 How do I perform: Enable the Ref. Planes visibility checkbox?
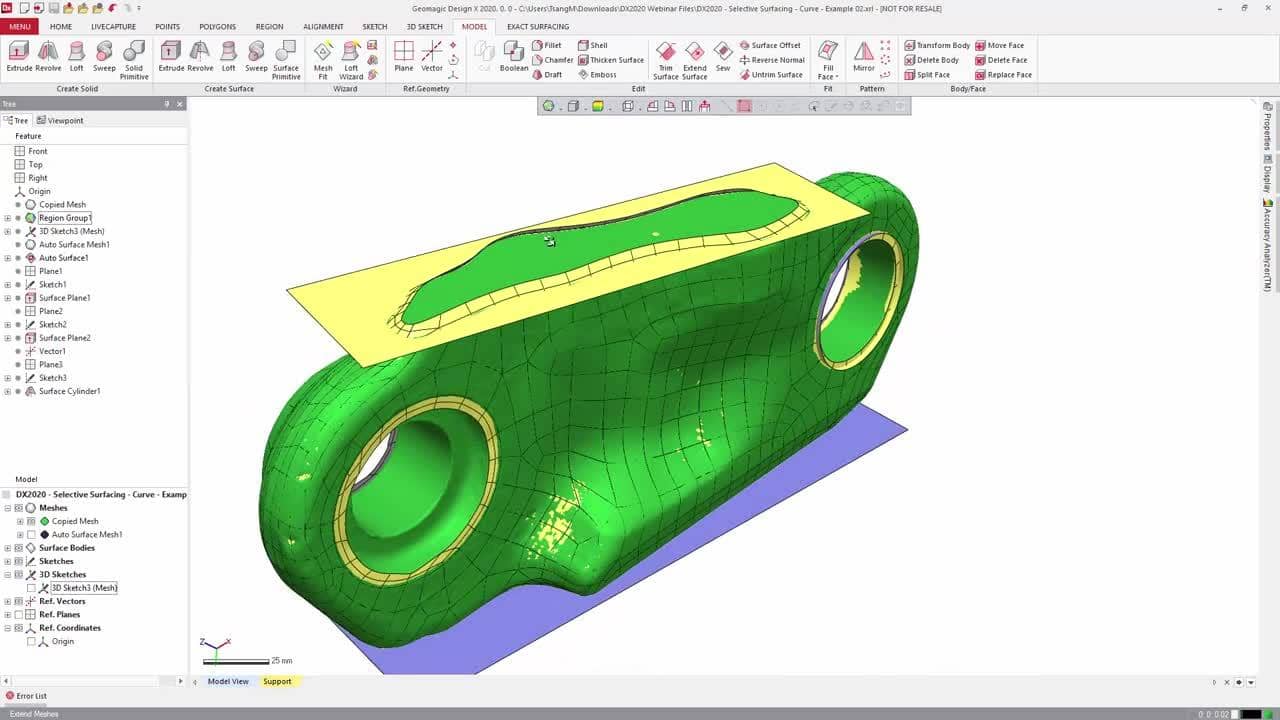pos(18,615)
